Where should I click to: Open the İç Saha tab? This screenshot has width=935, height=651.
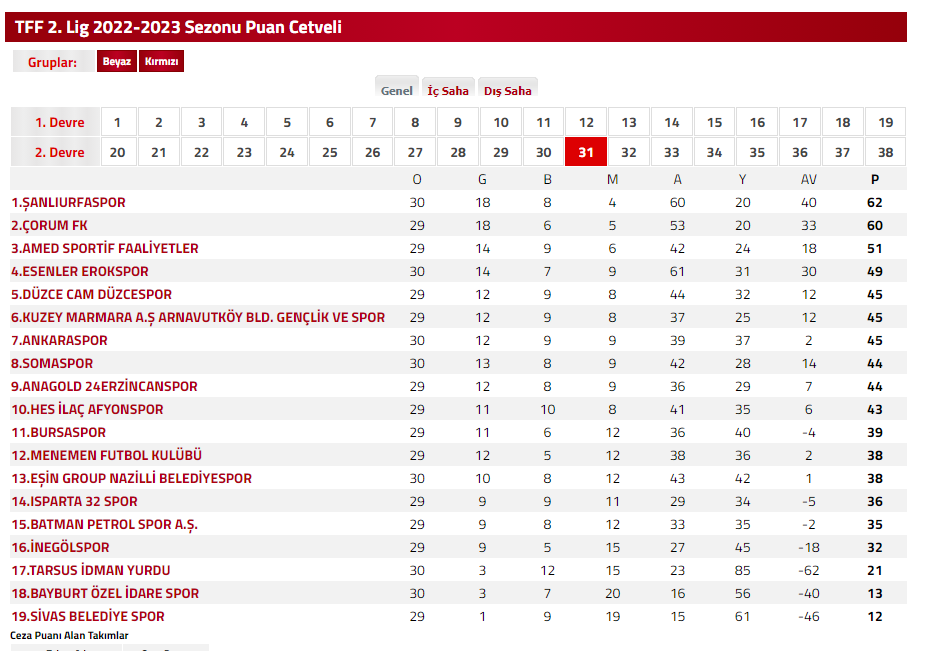pos(448,90)
